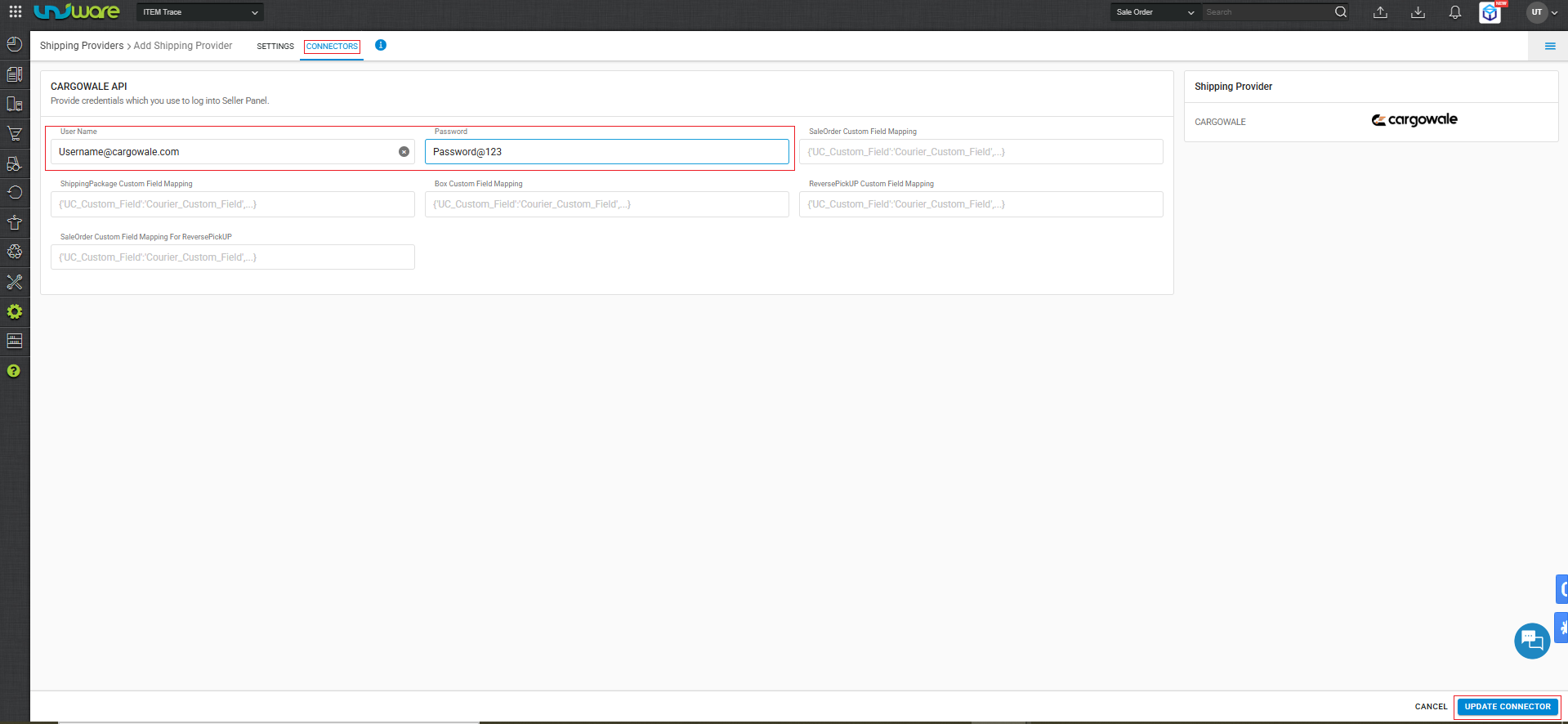
Task: Click the Uniware logo
Action: click(x=77, y=11)
